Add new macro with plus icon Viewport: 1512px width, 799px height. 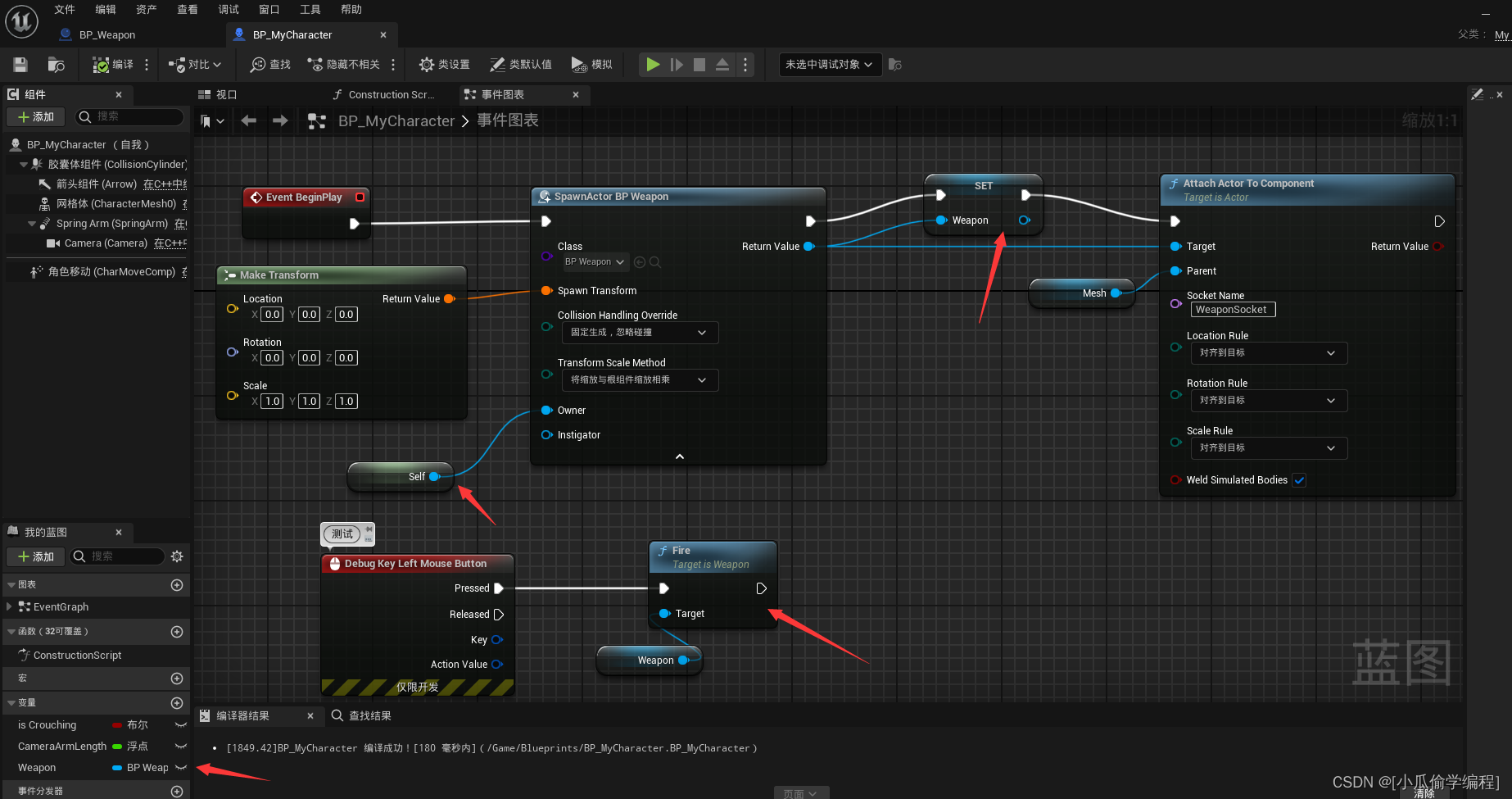click(177, 679)
